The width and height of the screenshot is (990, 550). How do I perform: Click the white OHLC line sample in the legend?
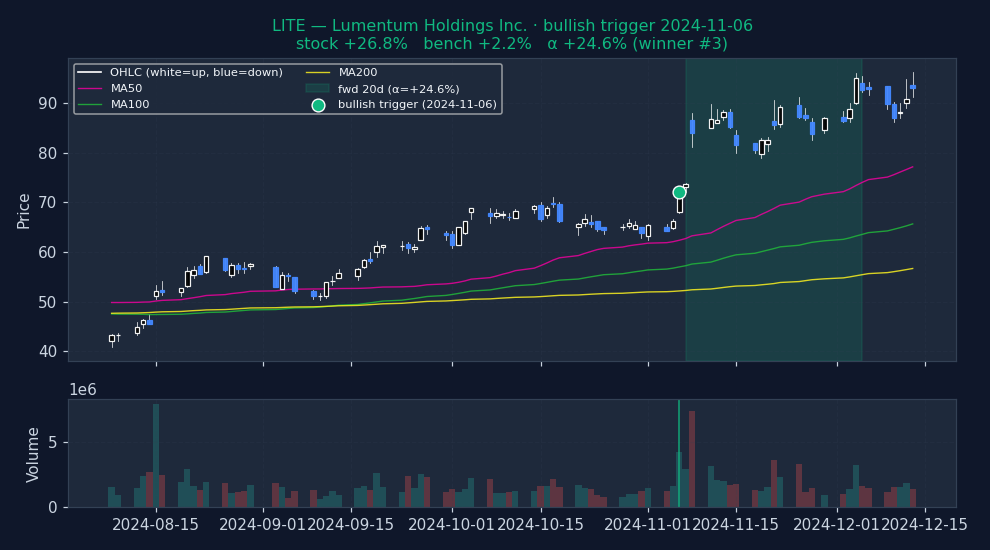coord(90,72)
